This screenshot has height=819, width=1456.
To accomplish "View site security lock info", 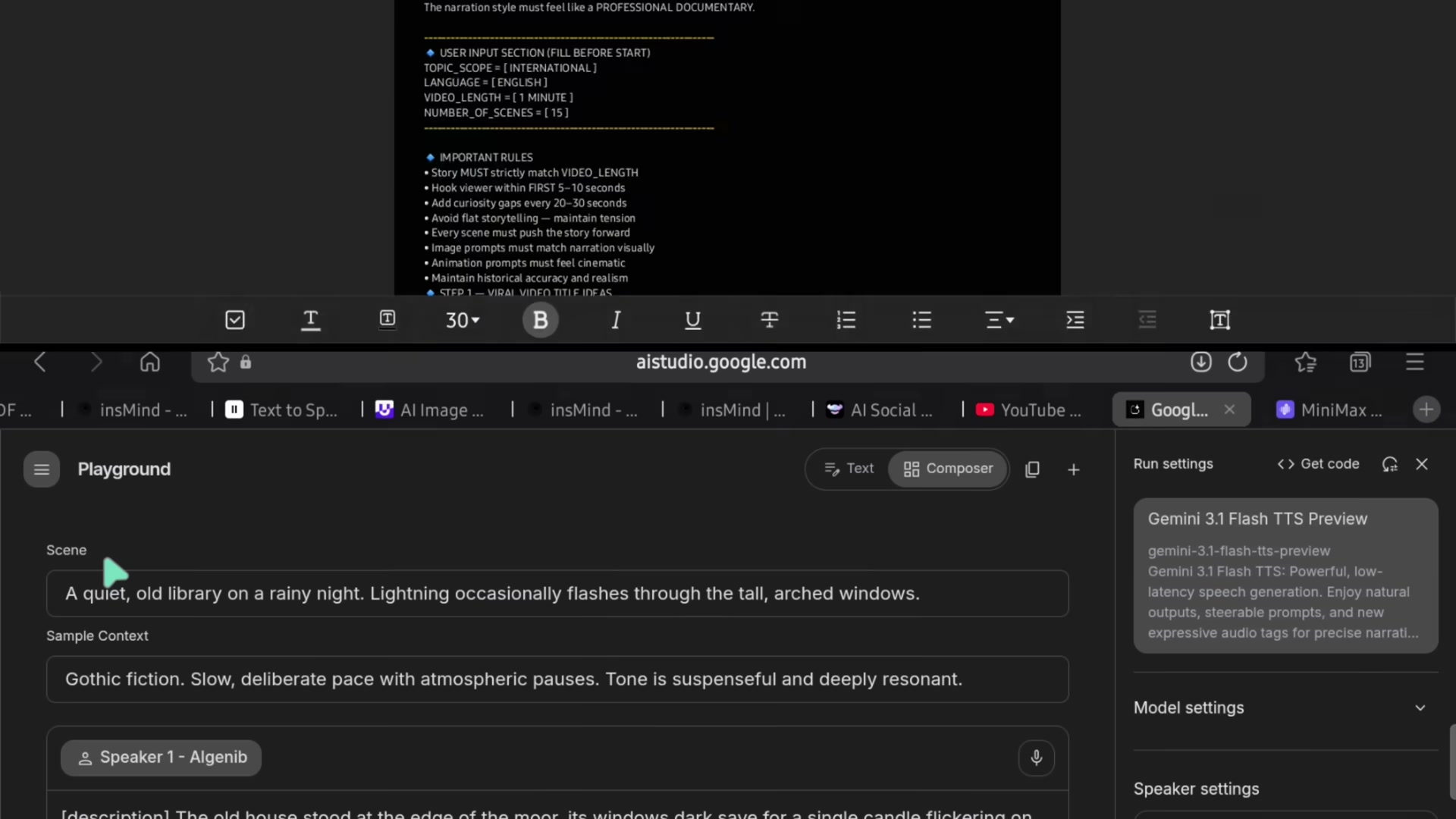I will pyautogui.click(x=246, y=362).
